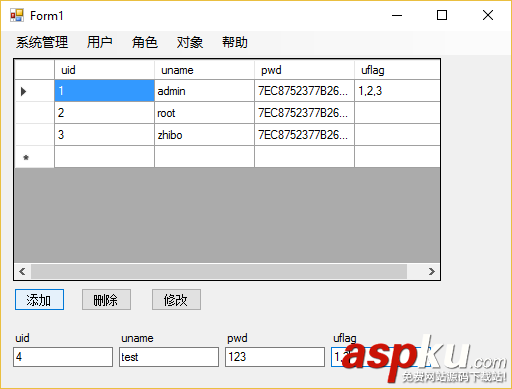Maximize the Form1 window

[442, 15]
